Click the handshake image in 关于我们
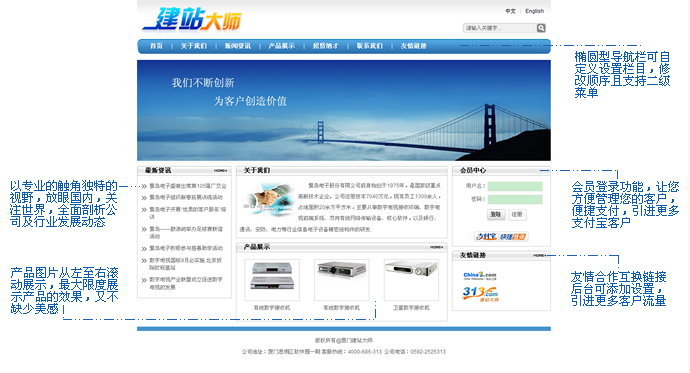Image resolution: width=690 pixels, height=373 pixels. click(268, 200)
